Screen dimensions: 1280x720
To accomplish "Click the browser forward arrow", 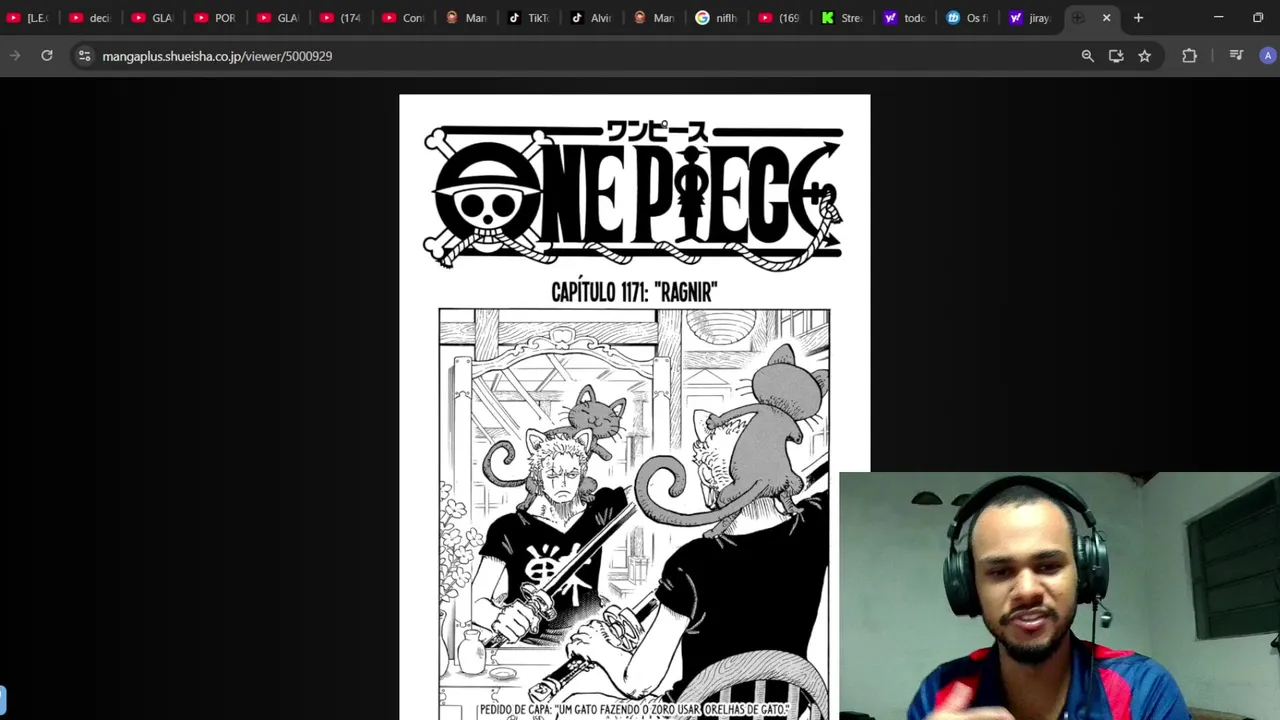I will pos(15,56).
